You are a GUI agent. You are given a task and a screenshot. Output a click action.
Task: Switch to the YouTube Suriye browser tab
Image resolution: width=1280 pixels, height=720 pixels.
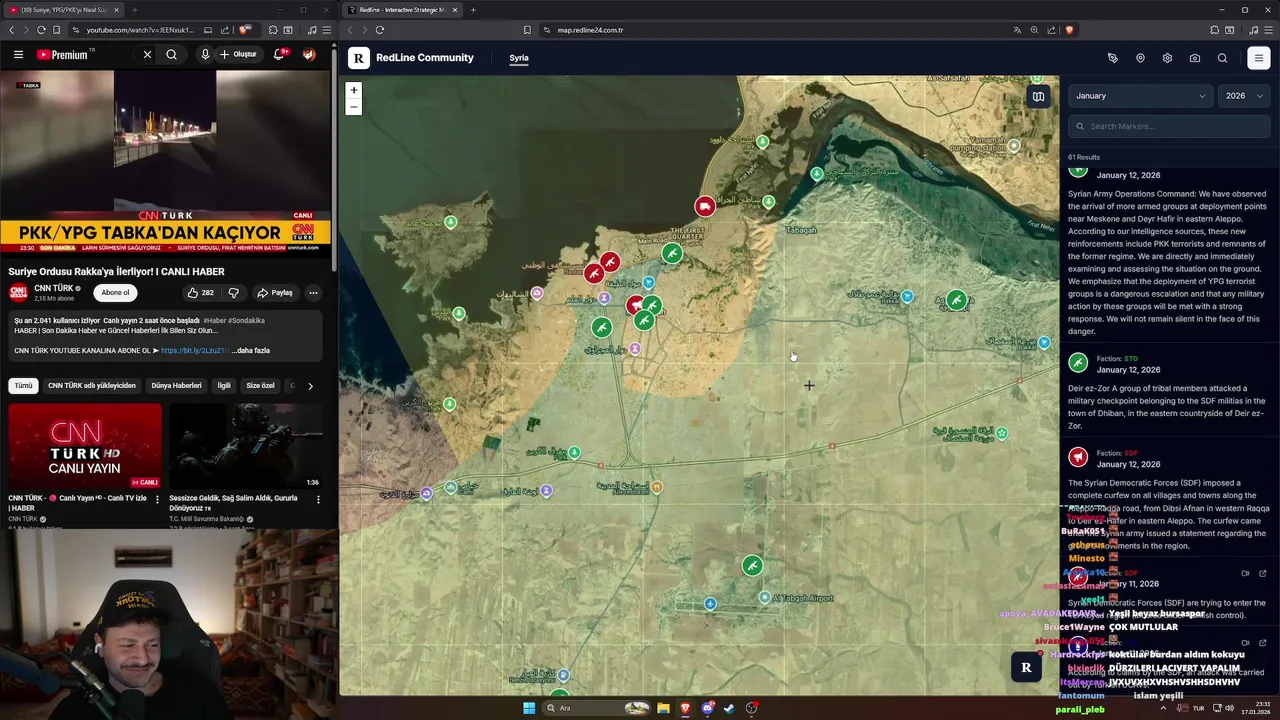point(62,10)
